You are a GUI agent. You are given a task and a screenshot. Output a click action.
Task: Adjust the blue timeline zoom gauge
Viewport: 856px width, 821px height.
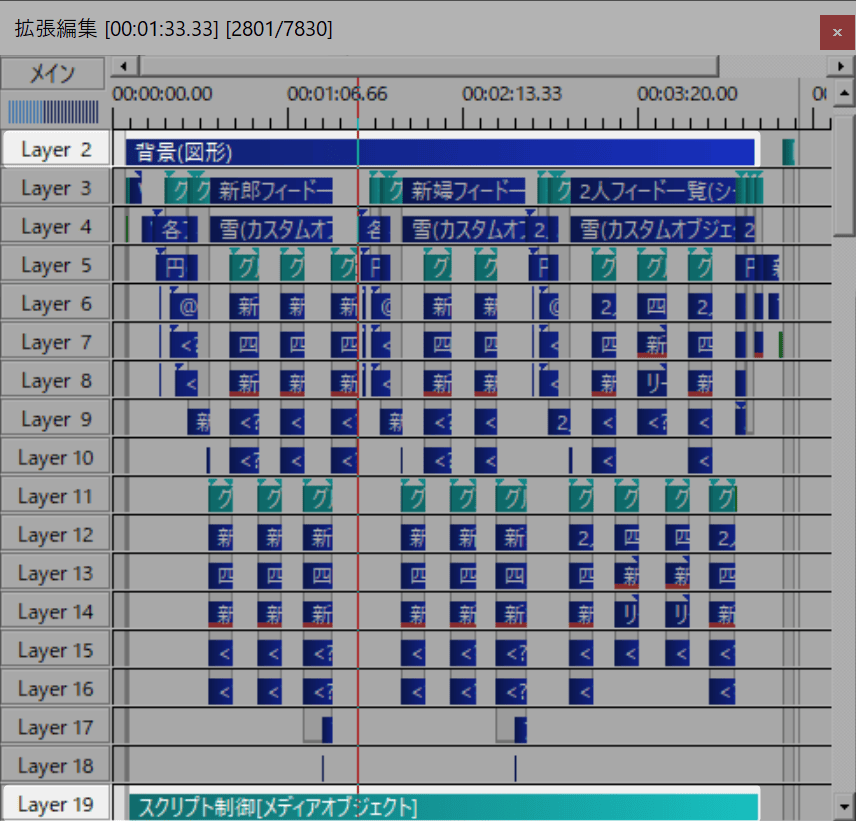point(53,111)
